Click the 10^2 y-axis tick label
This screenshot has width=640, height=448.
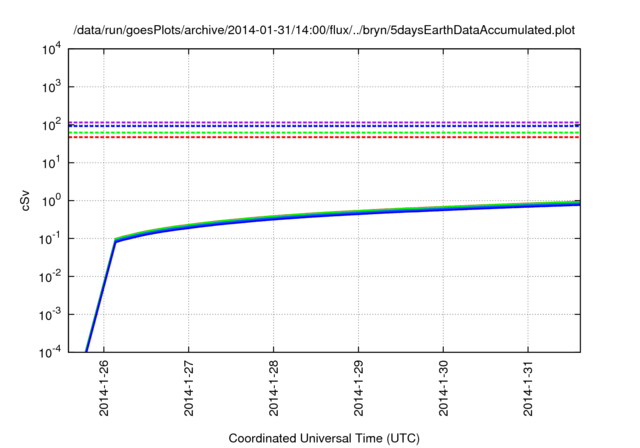coord(51,124)
